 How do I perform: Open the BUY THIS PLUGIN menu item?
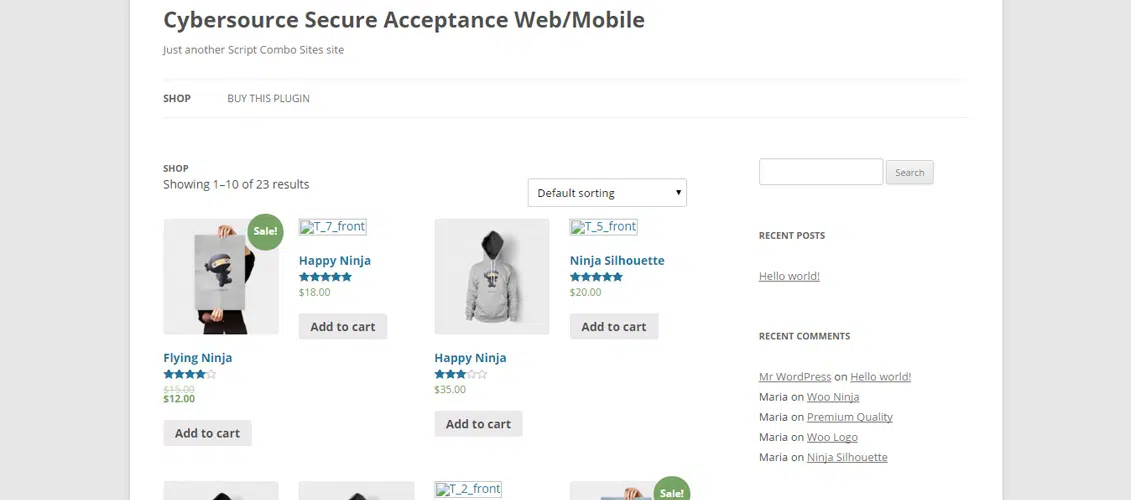(268, 98)
